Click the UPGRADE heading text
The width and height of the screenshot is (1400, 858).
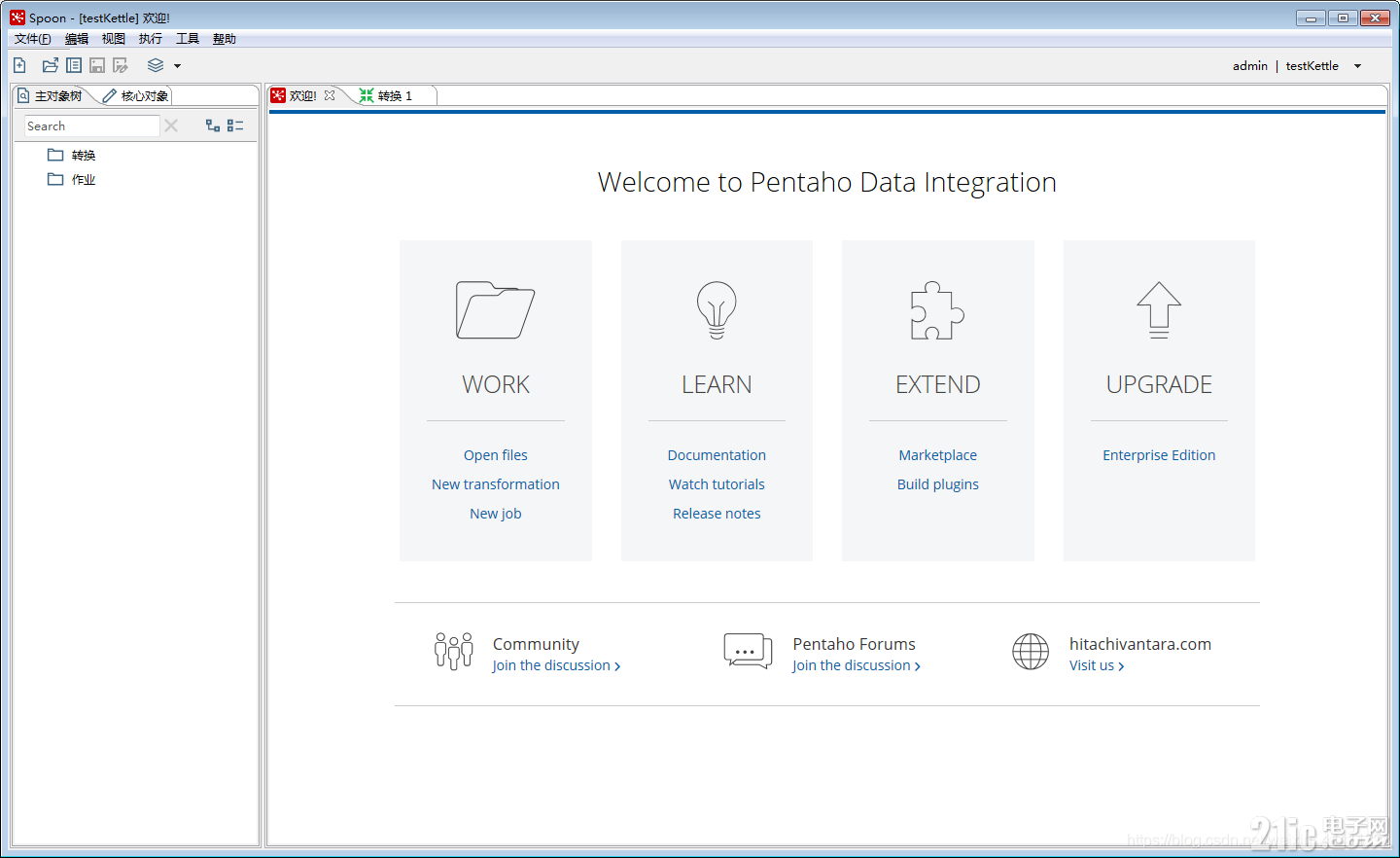(x=1159, y=384)
